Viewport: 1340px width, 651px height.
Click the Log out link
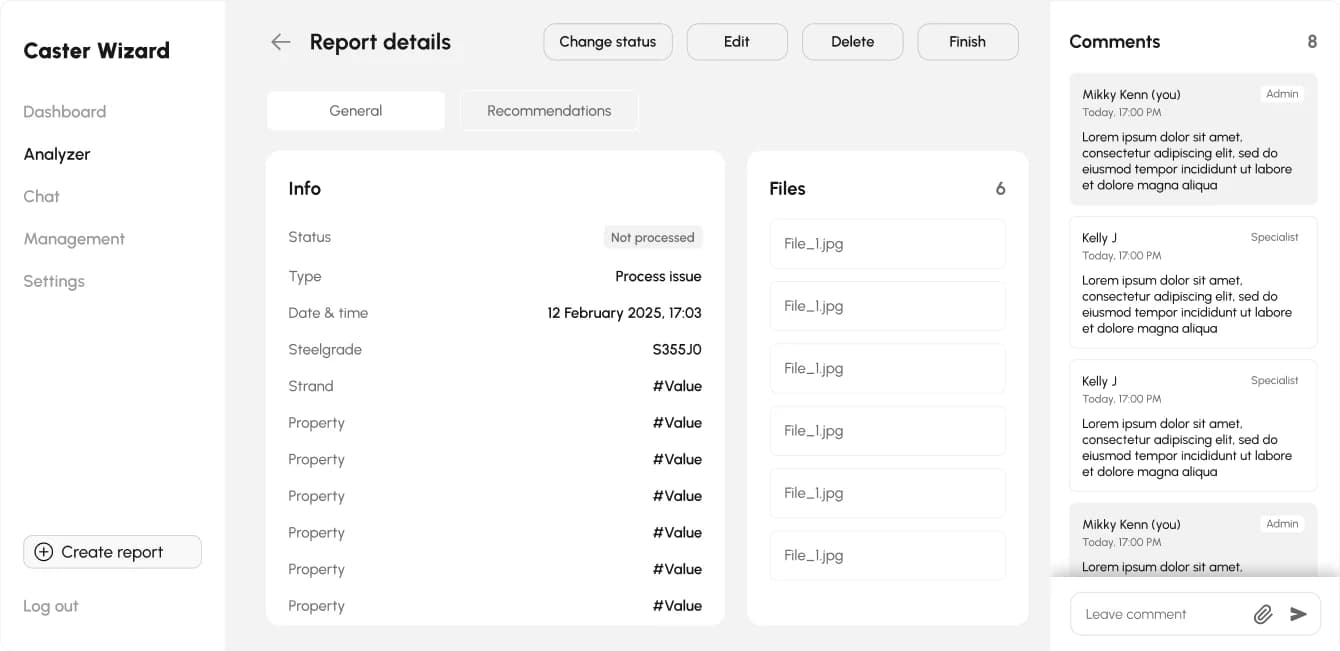click(51, 606)
